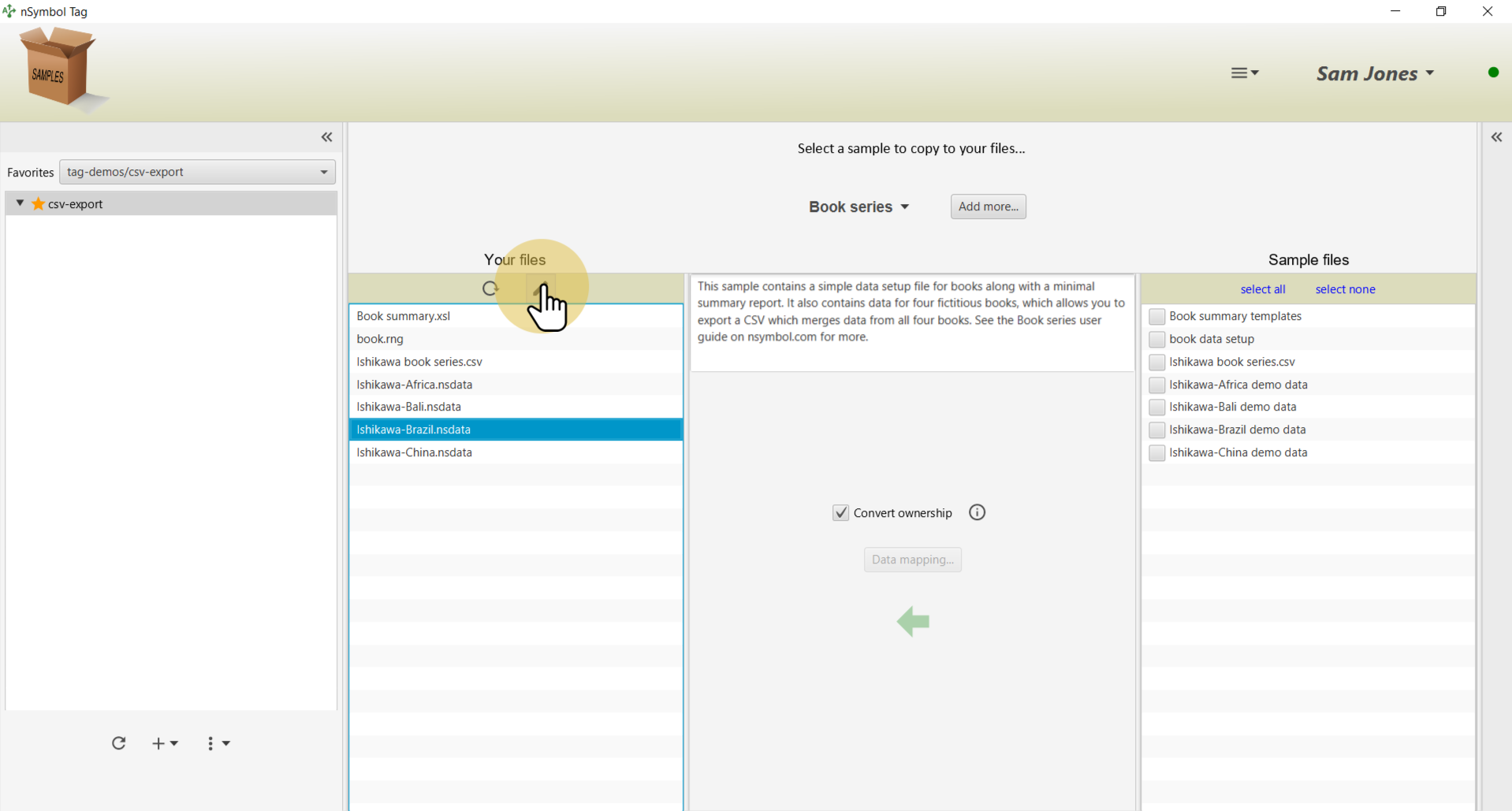The height and width of the screenshot is (811, 1512).
Task: Open the hamburger menu in the header
Action: (x=1245, y=73)
